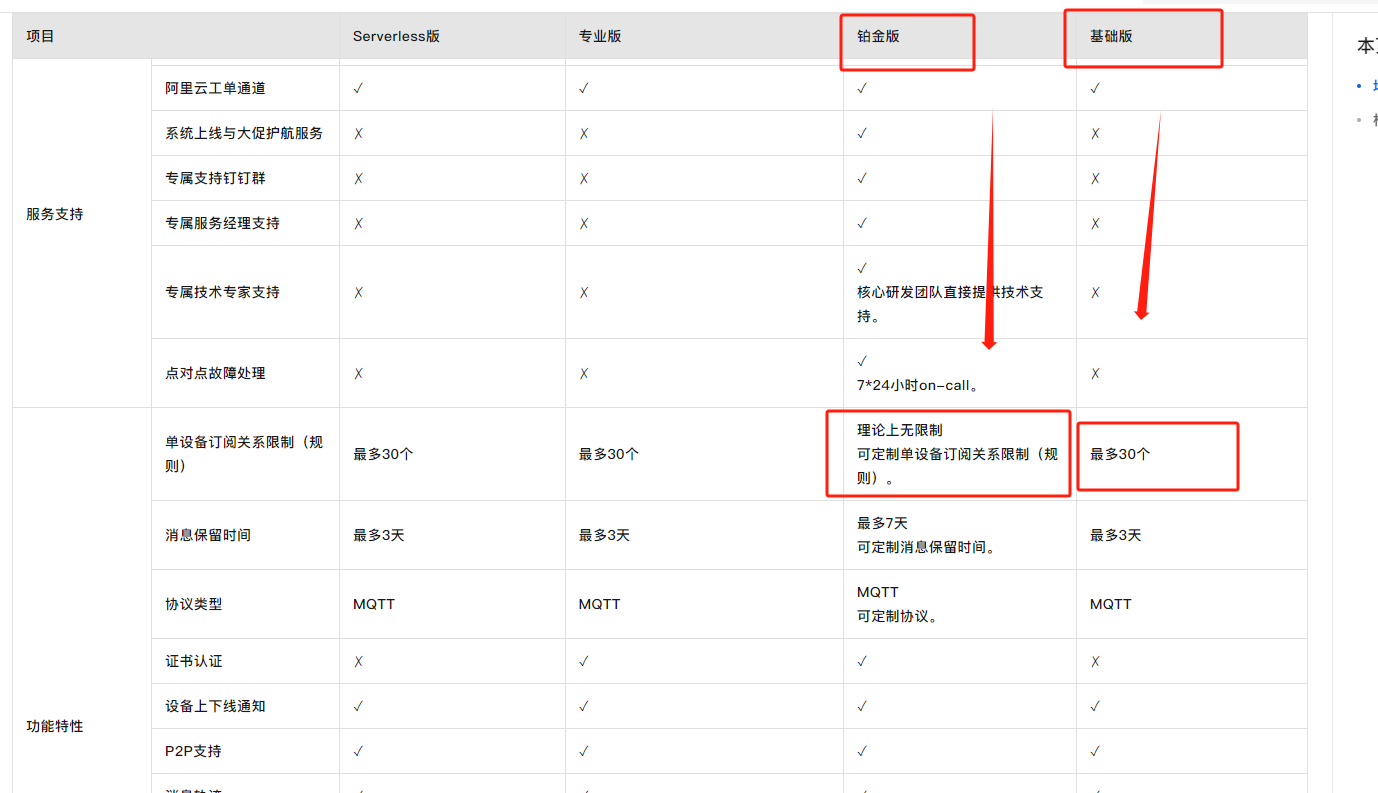Click the 专属支持钉钉群 check mark under 铂金版
Viewport: 1378px width, 793px height.
[862, 178]
